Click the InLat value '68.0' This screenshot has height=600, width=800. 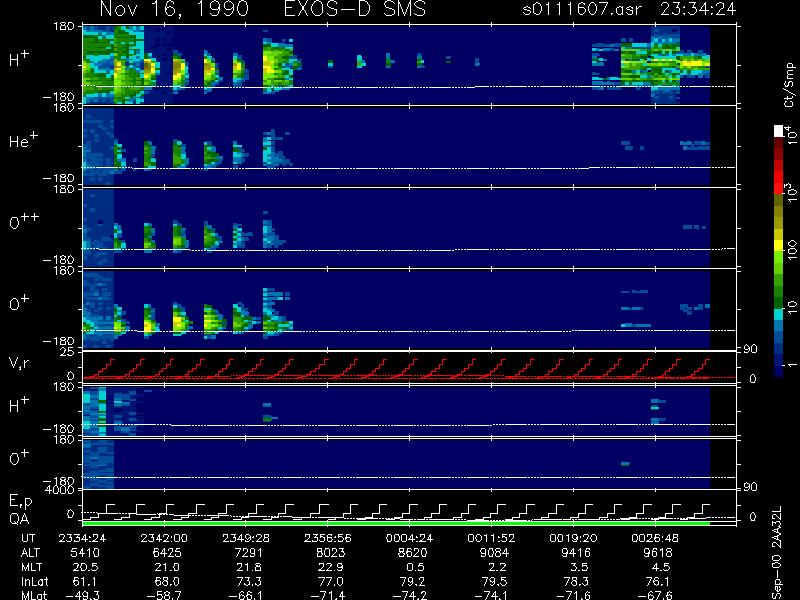click(168, 582)
